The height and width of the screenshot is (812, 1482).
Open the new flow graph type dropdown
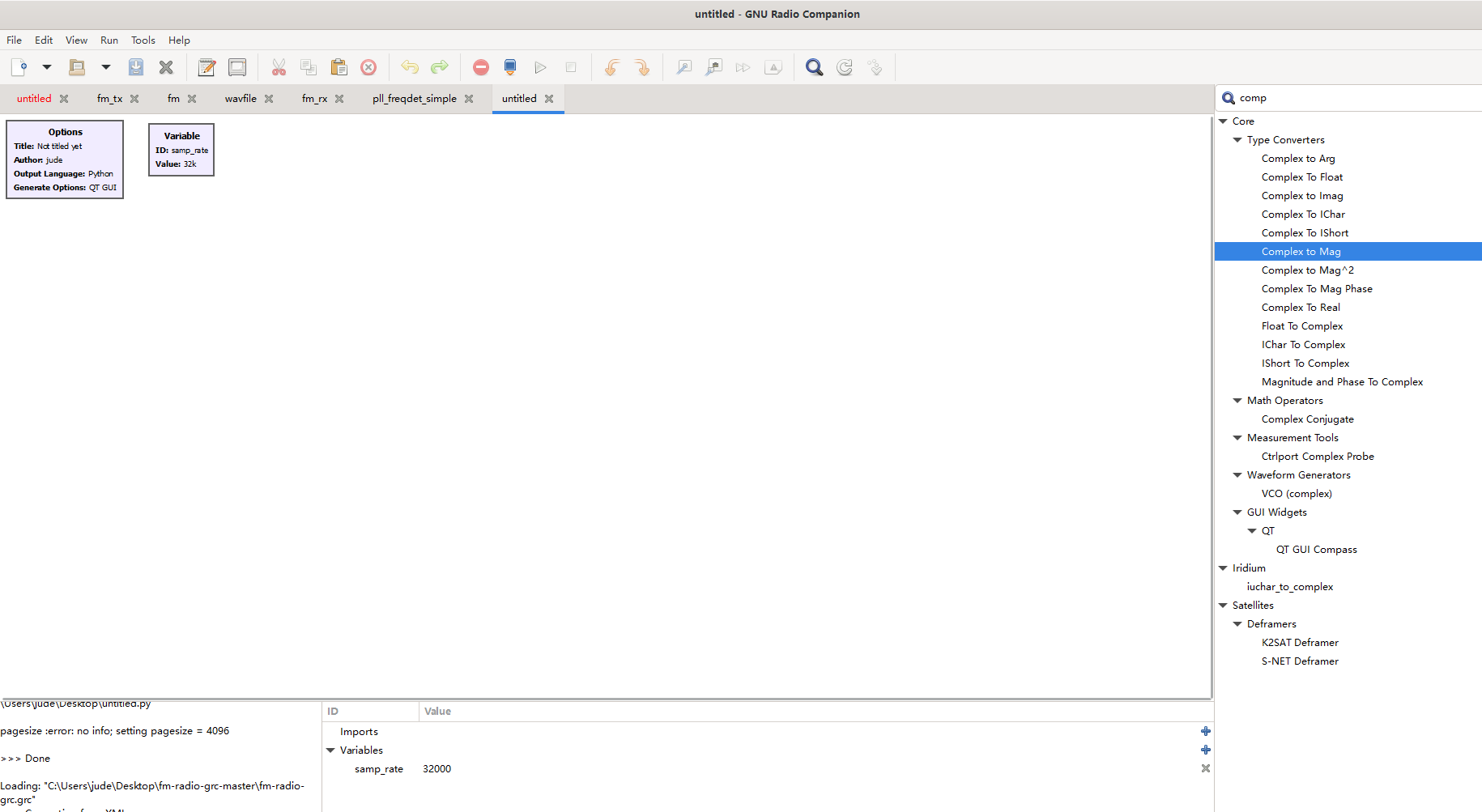pyautogui.click(x=47, y=67)
